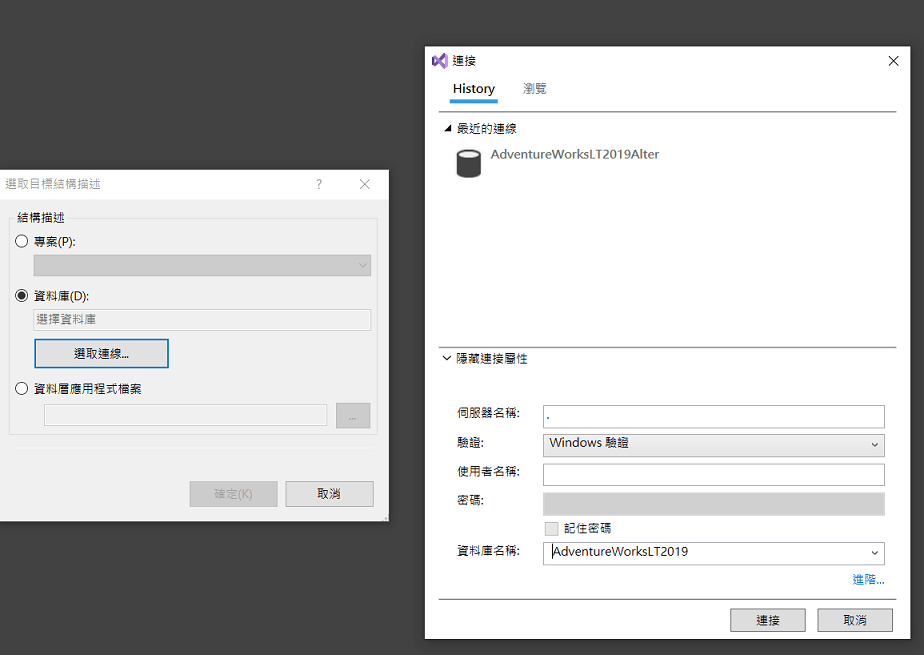Viewport: 924px width, 655px height.
Task: Select the 資料庫(D) radio button
Action: pyautogui.click(x=22, y=296)
